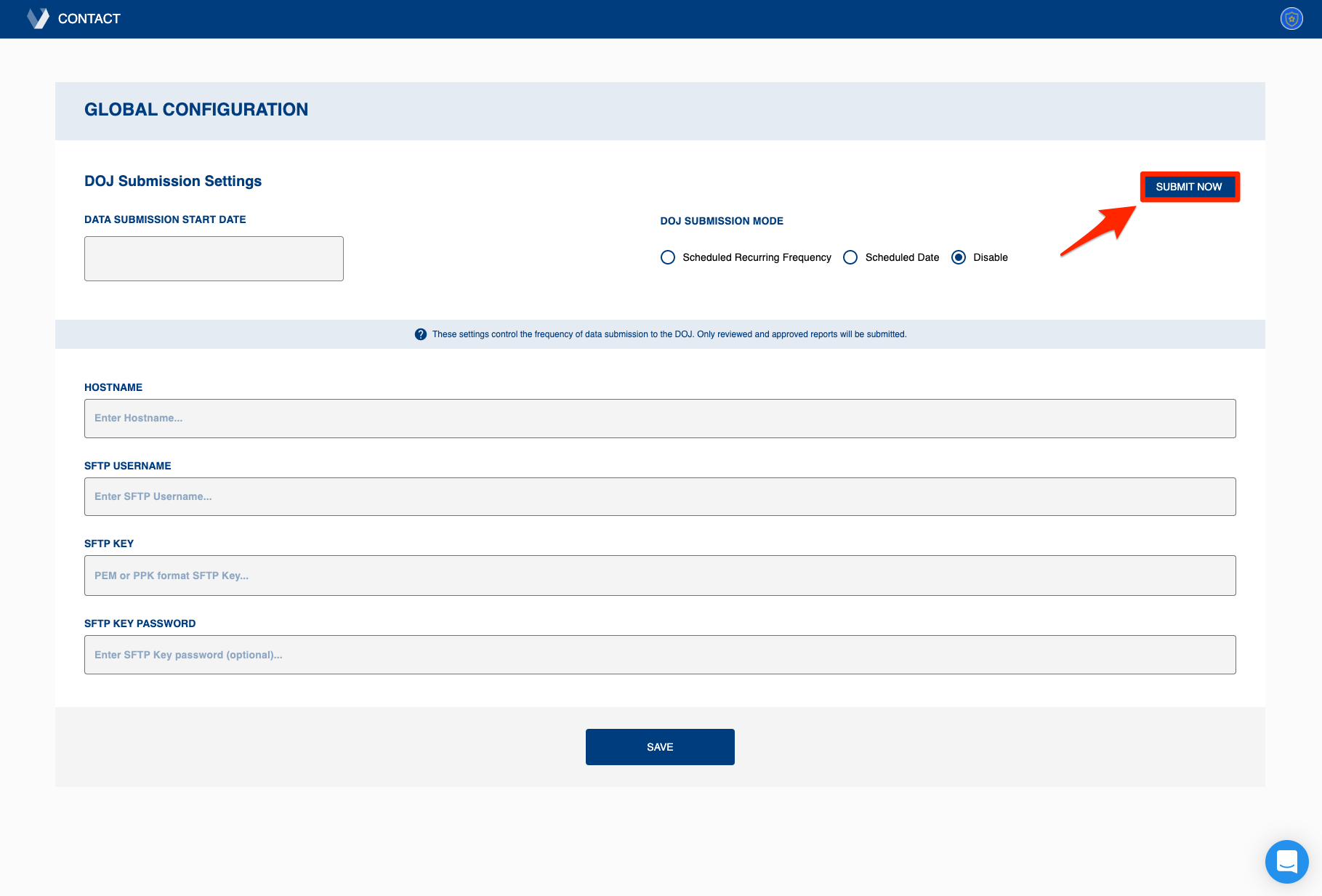Open the chat support widget
Screen dimensions: 1322x896
[1286, 861]
